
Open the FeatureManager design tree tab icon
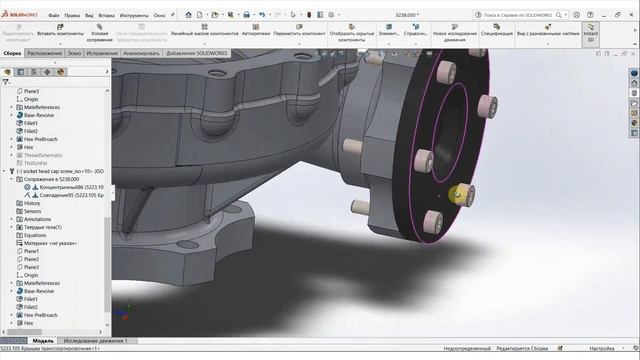click(x=7, y=72)
